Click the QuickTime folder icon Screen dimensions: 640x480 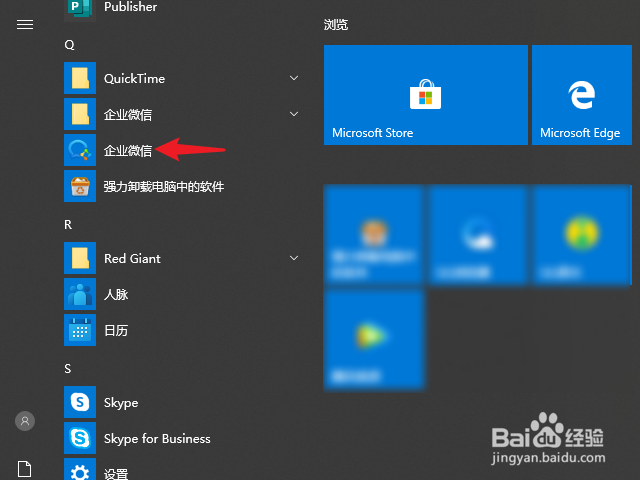coord(80,78)
